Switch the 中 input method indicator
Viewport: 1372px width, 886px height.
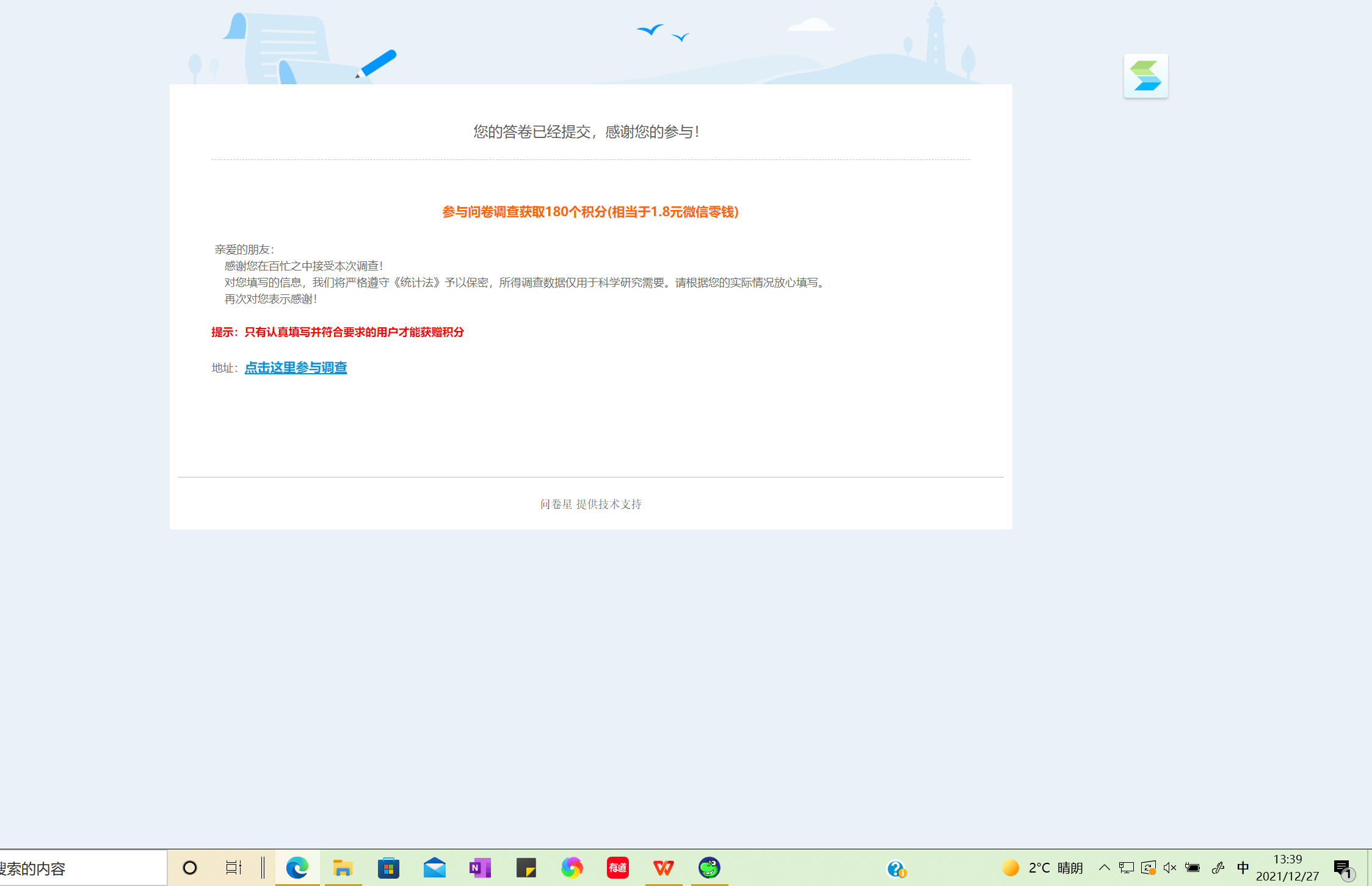1243,868
